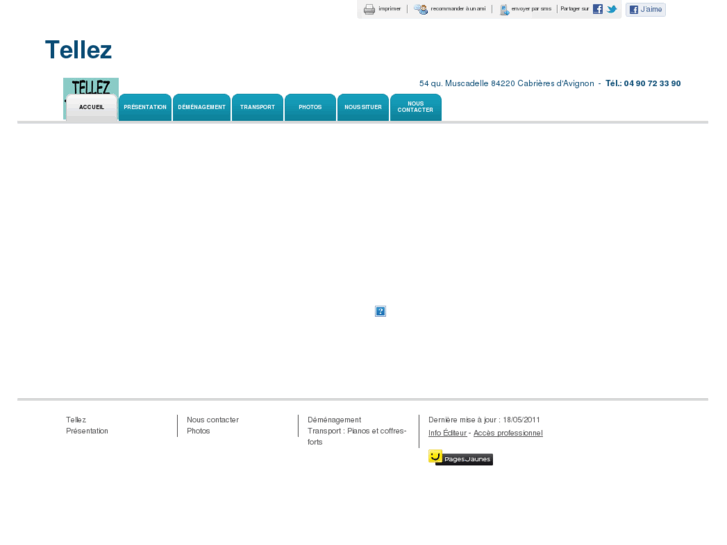
Task: Open the Nous situer tab
Action: (x=363, y=107)
